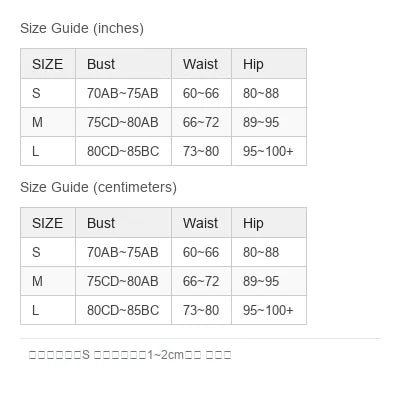Select the Bust header in inches table
The height and width of the screenshot is (396, 400).
coord(101,64)
